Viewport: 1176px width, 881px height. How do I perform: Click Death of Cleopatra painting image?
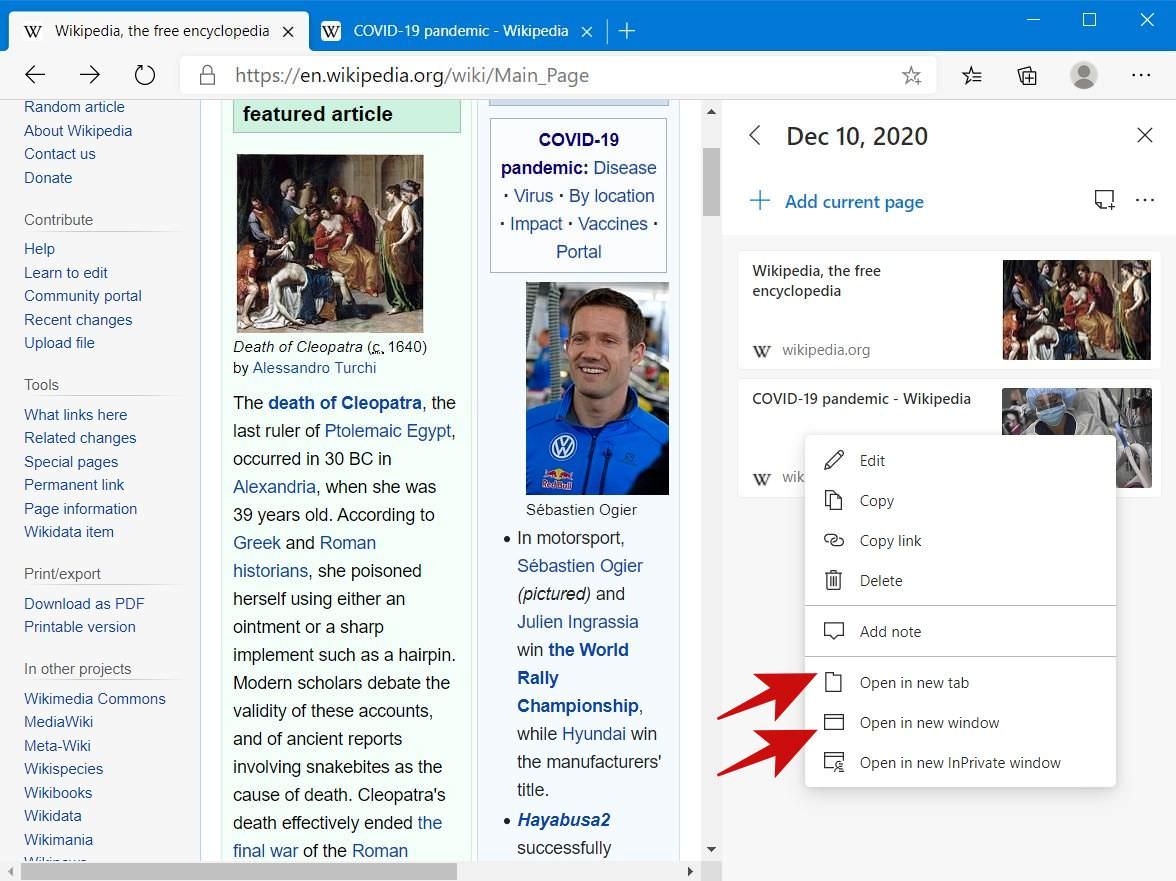coord(330,243)
